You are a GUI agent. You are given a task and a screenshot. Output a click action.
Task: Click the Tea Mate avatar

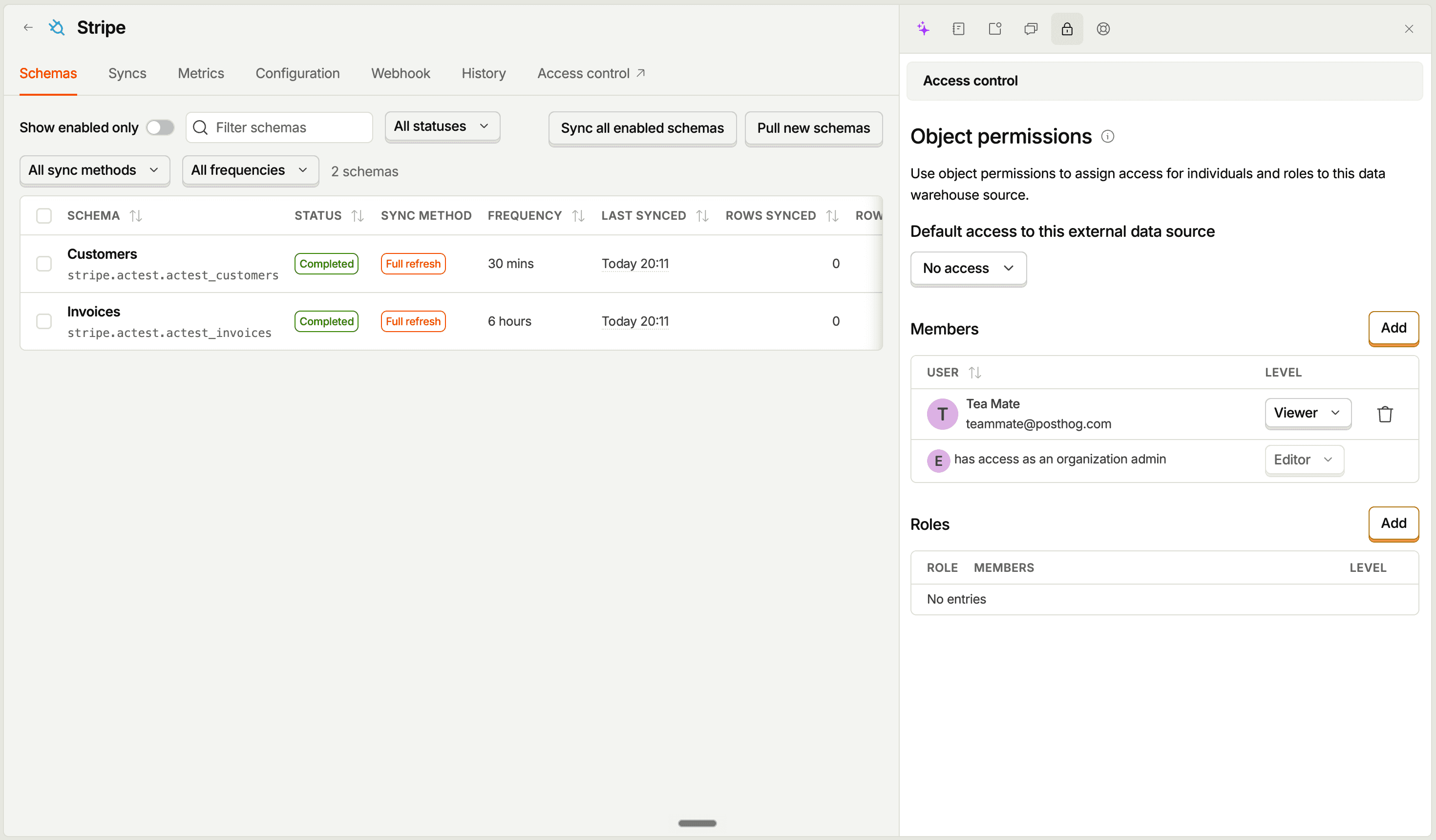click(x=942, y=414)
